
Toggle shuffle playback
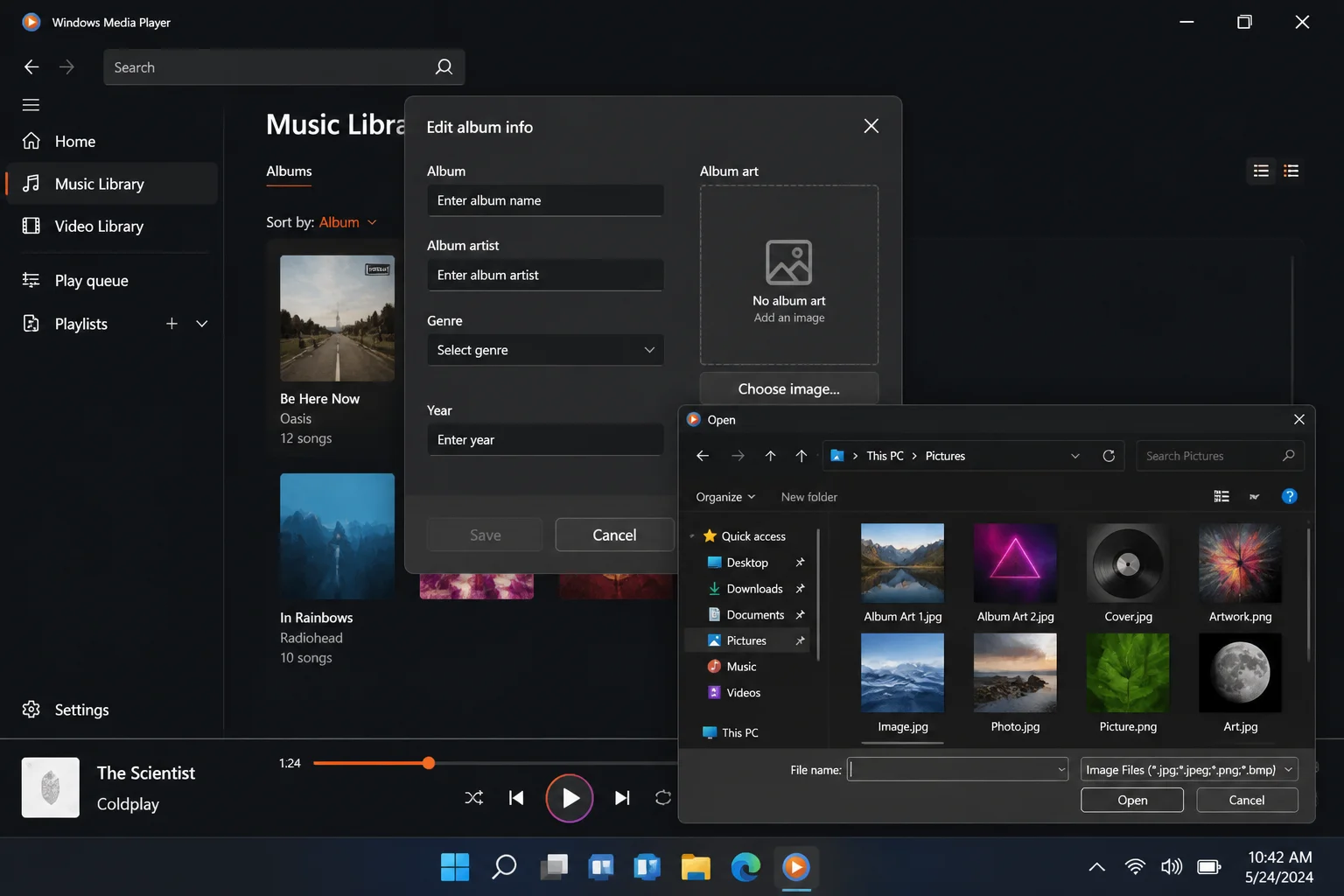[x=473, y=797]
